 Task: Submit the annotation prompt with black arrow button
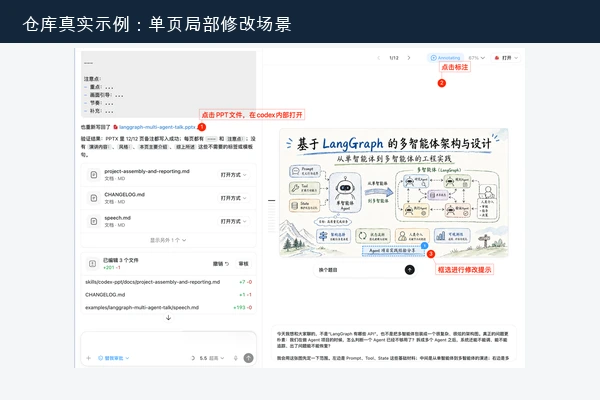[409, 270]
